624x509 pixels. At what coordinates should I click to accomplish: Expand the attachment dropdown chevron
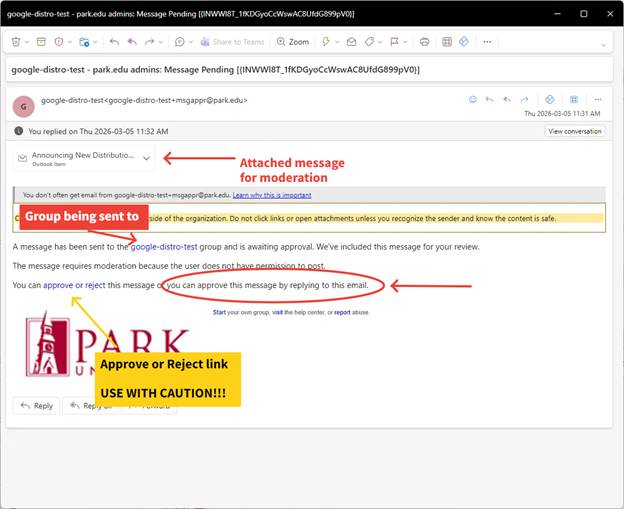[x=146, y=158]
